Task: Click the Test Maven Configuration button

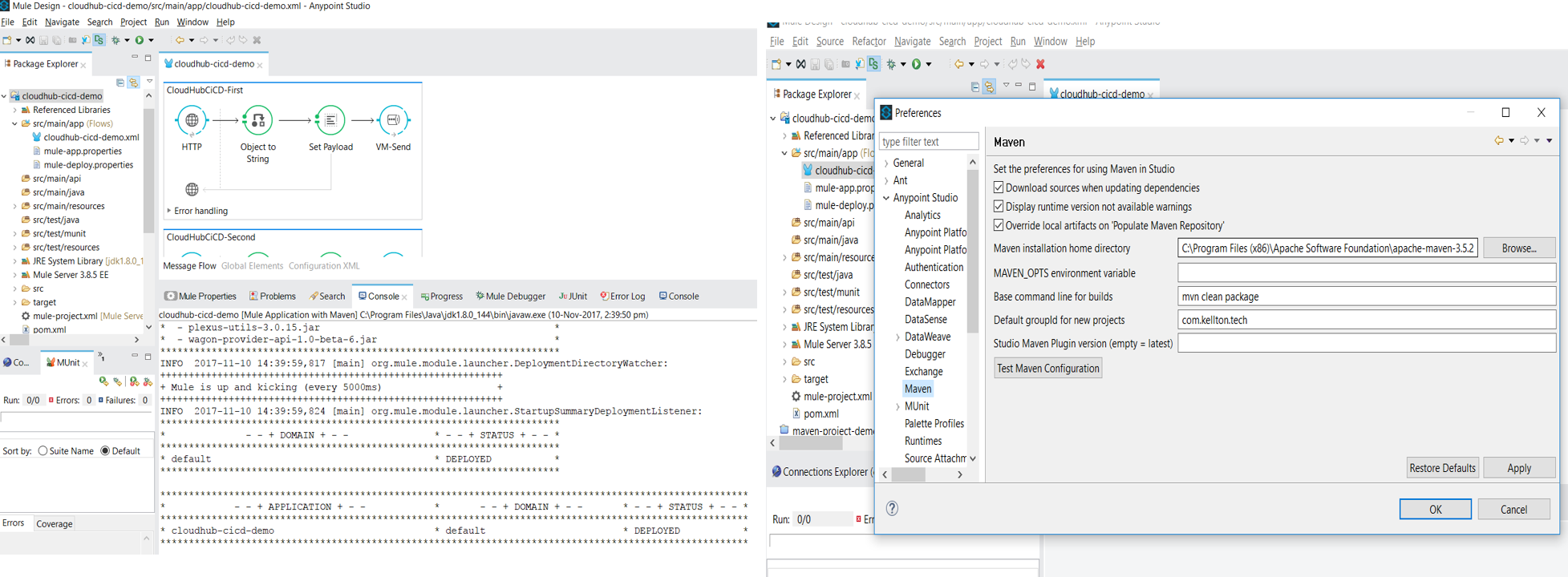Action: [x=1047, y=369]
